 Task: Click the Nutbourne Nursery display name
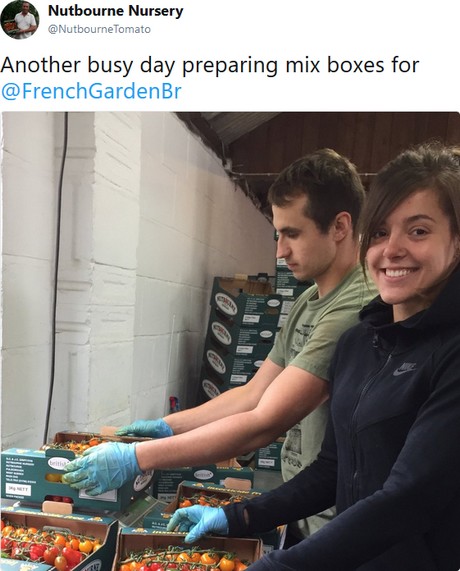tap(115, 11)
